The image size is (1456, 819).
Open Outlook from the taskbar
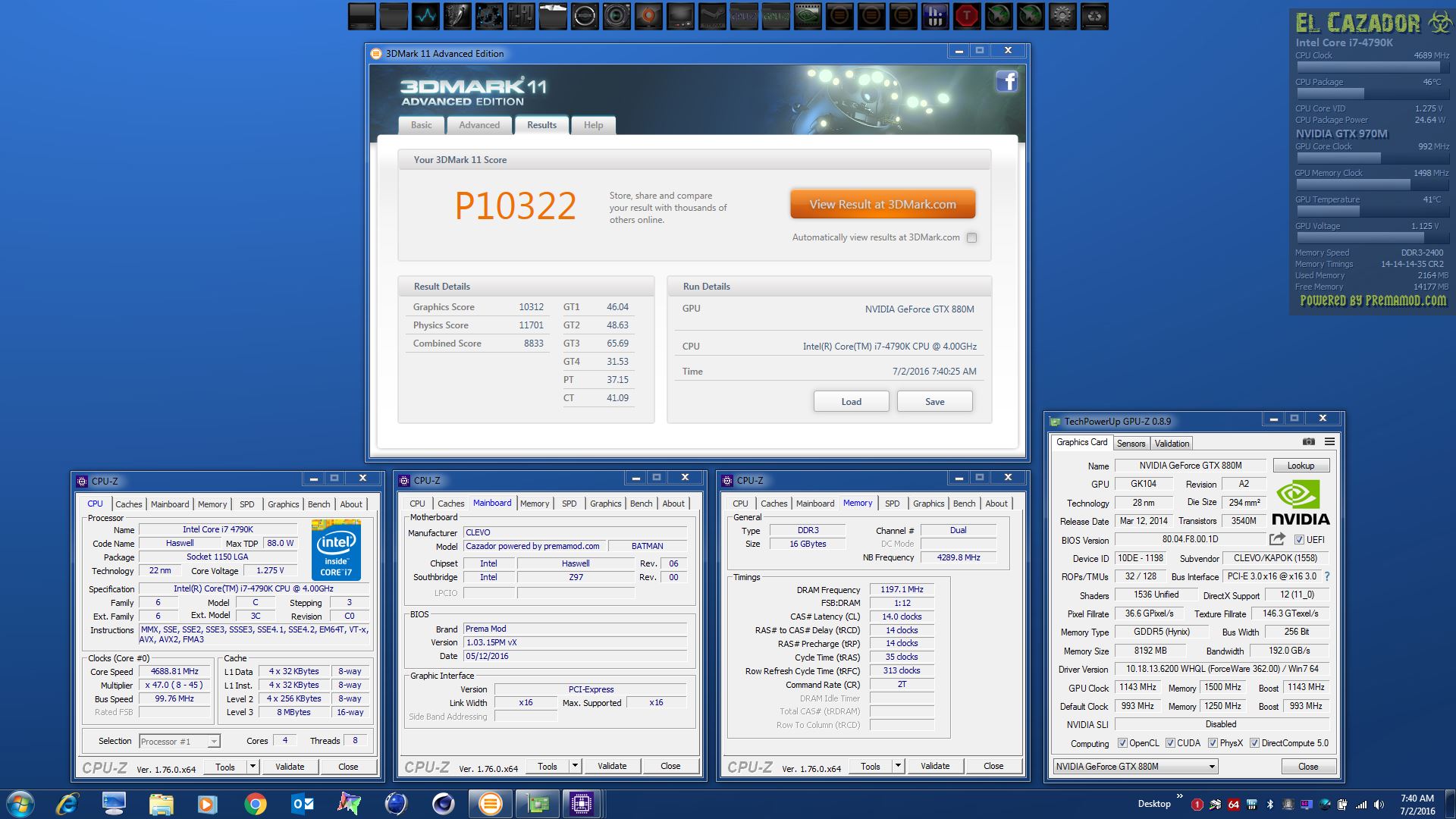point(302,804)
